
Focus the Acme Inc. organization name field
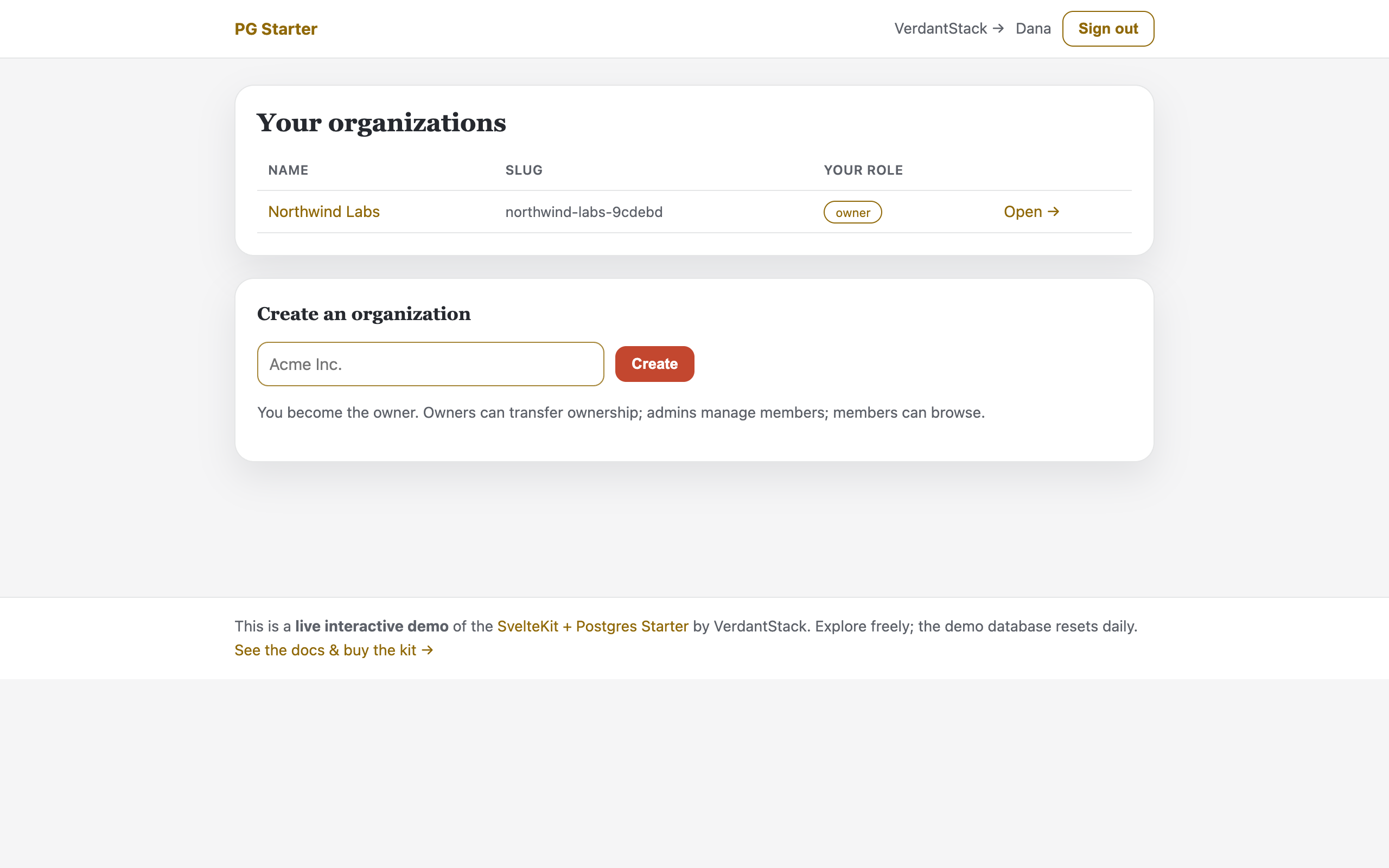(430, 364)
